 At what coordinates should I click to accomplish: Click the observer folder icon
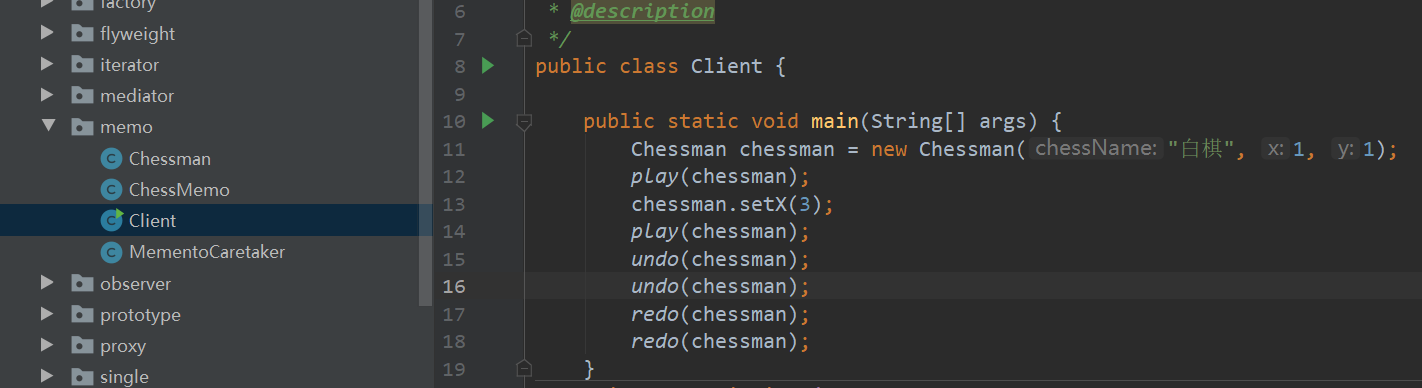(x=82, y=283)
